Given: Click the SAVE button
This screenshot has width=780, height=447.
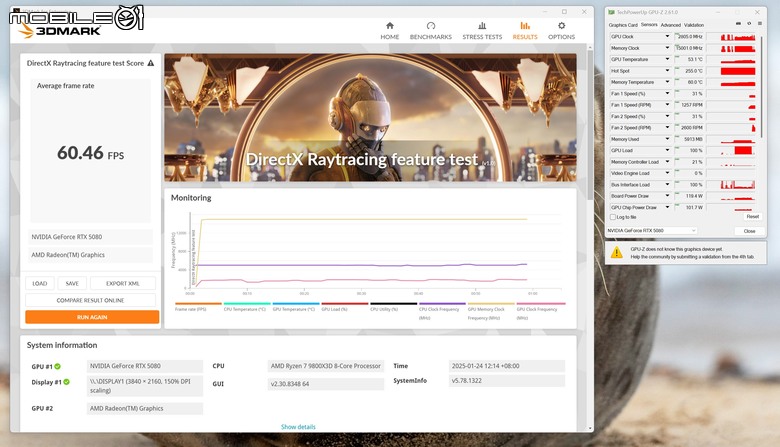Looking at the screenshot, I should click(x=72, y=283).
